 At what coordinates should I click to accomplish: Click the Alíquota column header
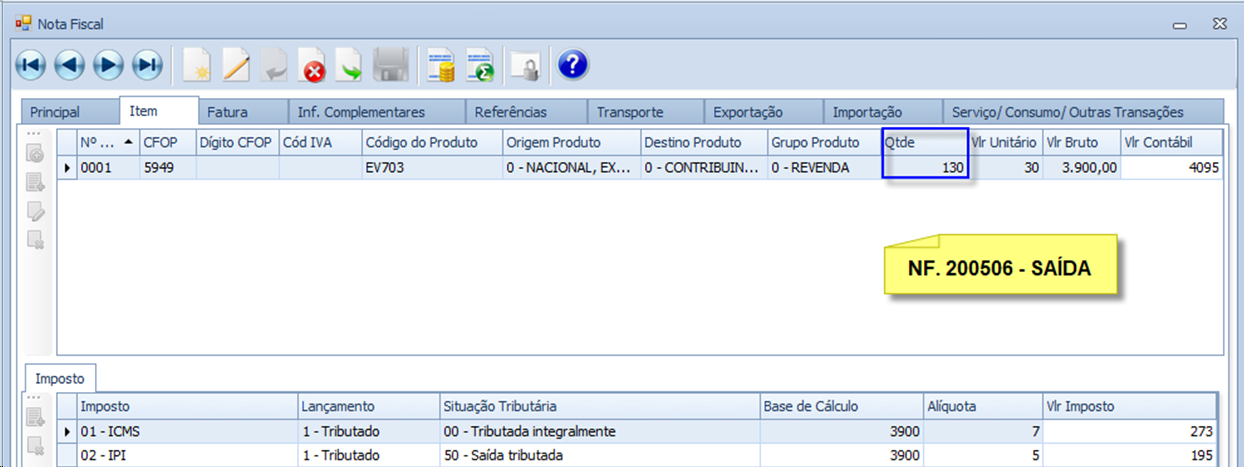[982, 406]
